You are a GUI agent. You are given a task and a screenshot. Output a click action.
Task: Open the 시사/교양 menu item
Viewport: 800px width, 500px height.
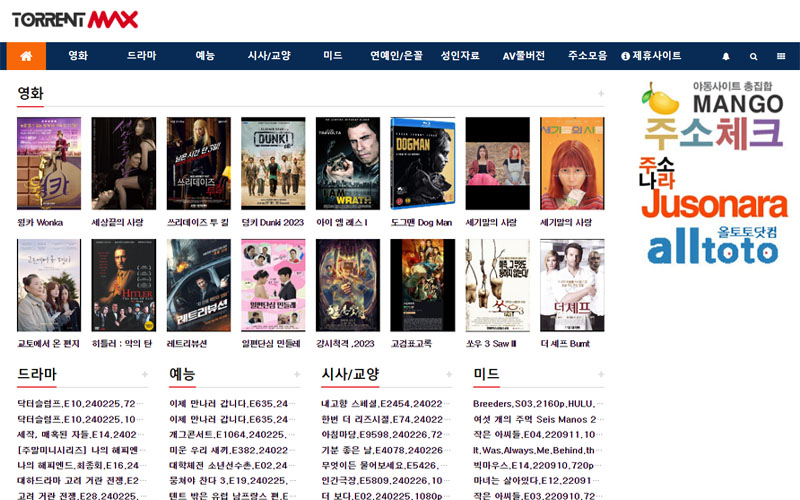[x=269, y=56]
